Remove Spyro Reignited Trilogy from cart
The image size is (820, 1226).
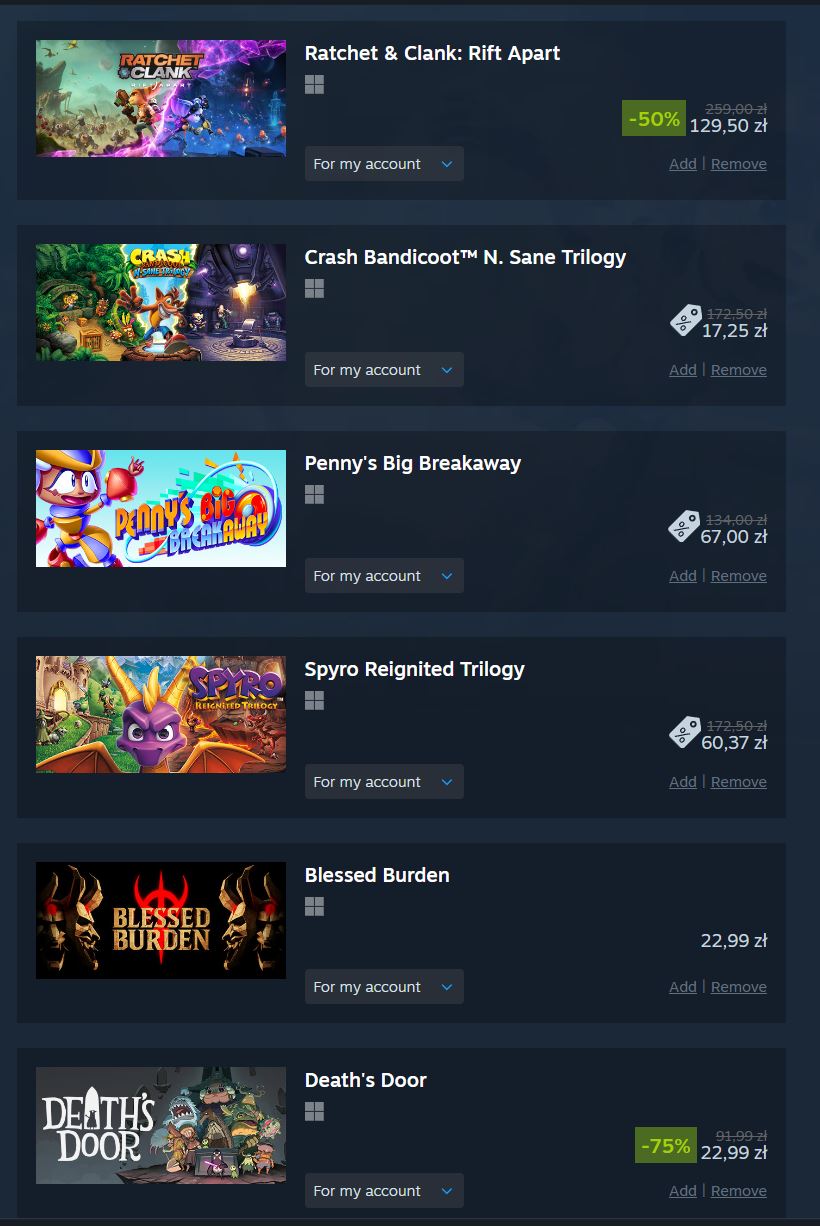coord(739,782)
